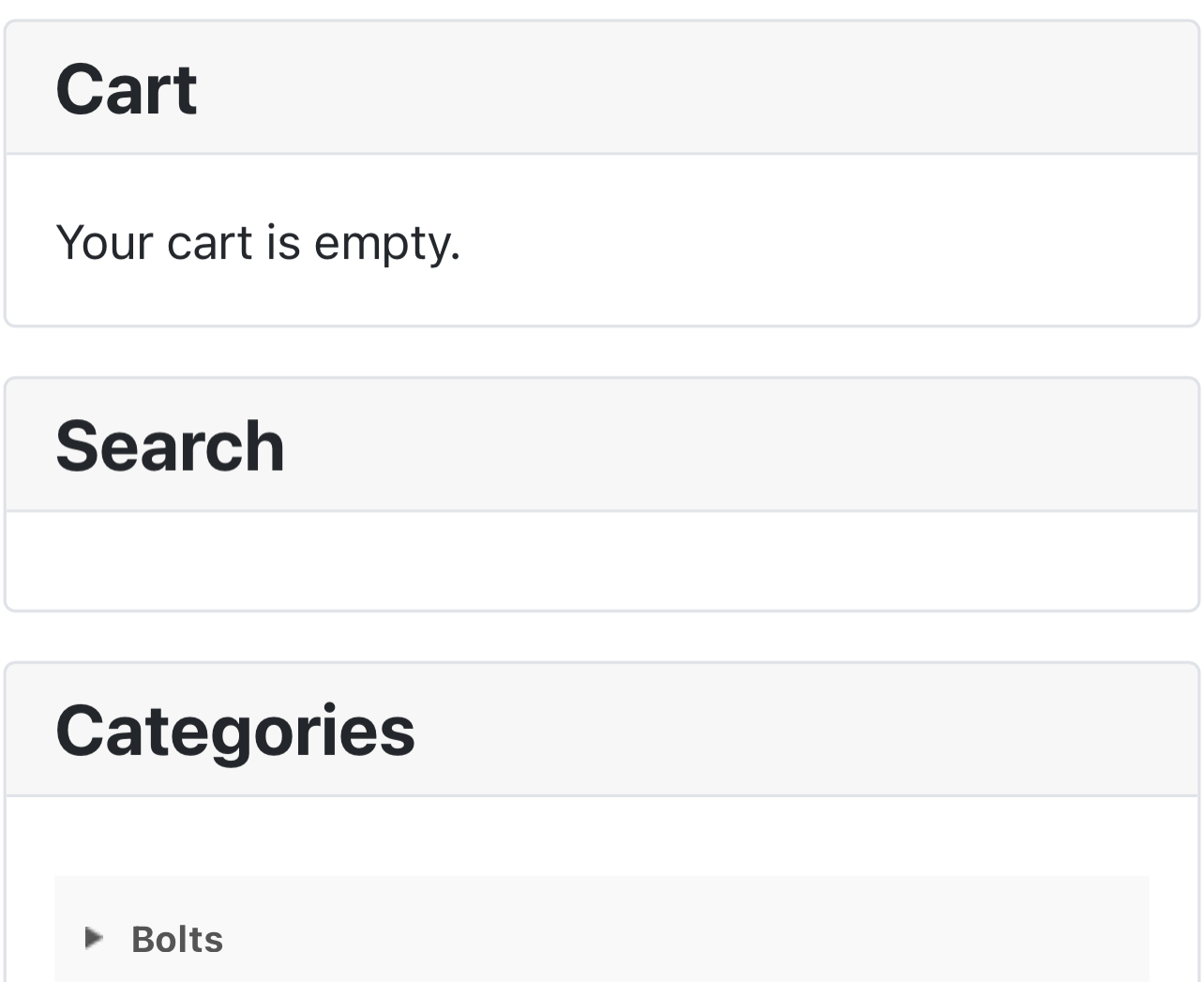Click the word "Your" in the cart message

(104, 243)
